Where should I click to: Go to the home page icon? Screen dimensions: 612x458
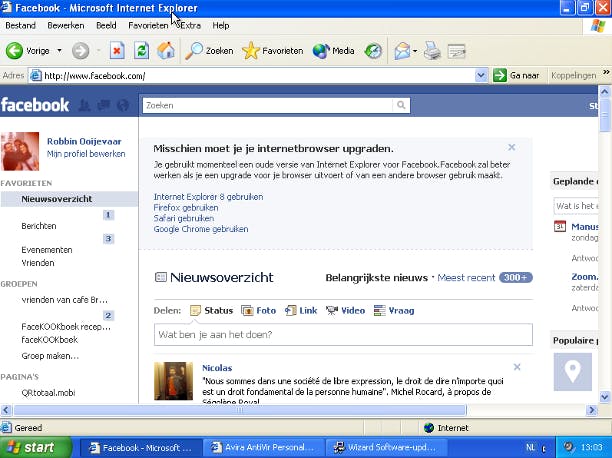tap(166, 51)
